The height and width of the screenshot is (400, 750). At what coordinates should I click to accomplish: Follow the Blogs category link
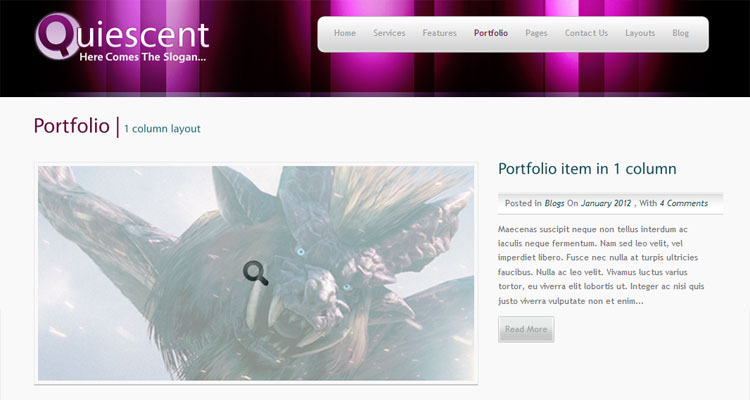554,203
